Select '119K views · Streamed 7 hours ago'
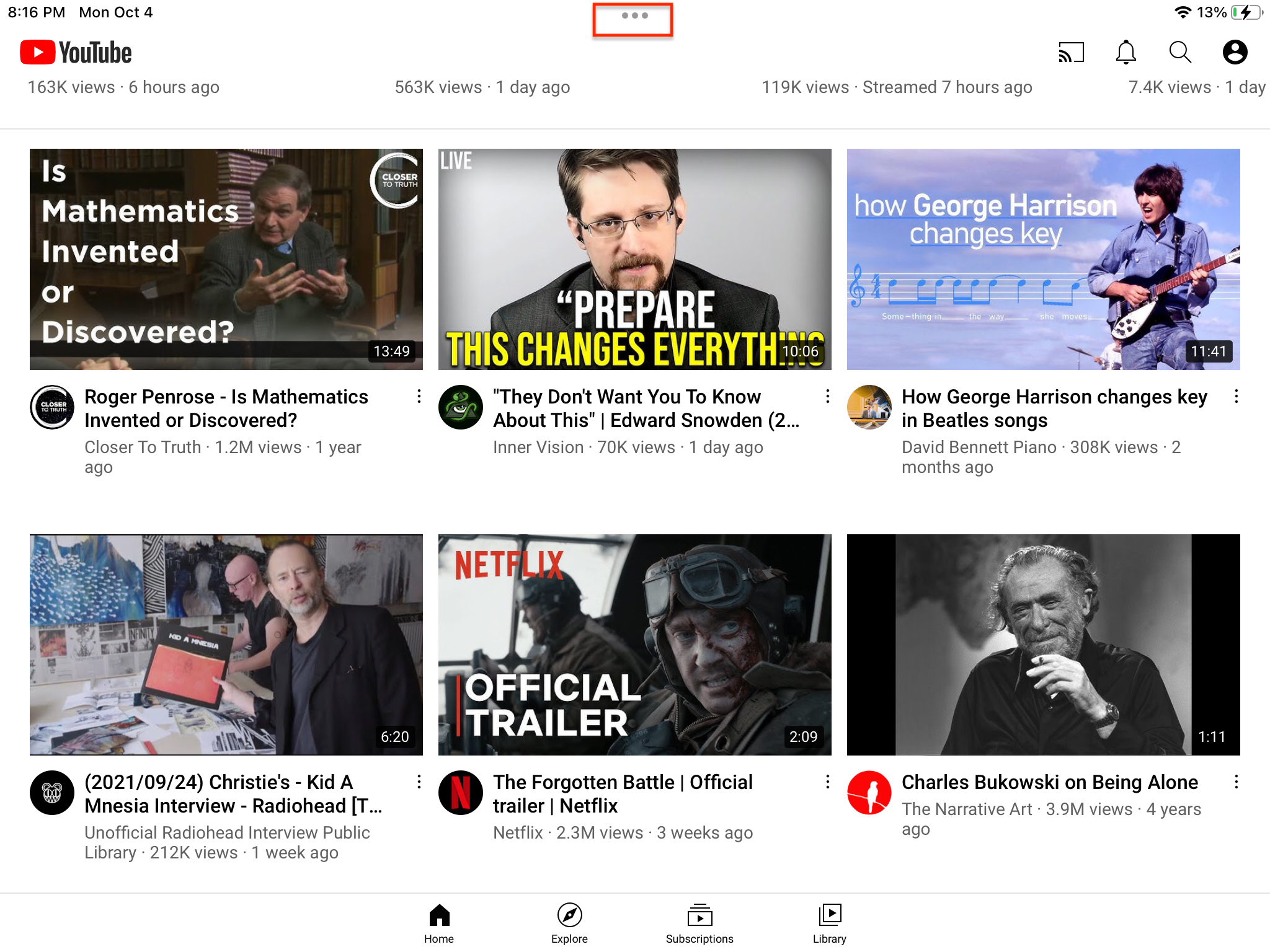The width and height of the screenshot is (1270, 952). (x=897, y=87)
